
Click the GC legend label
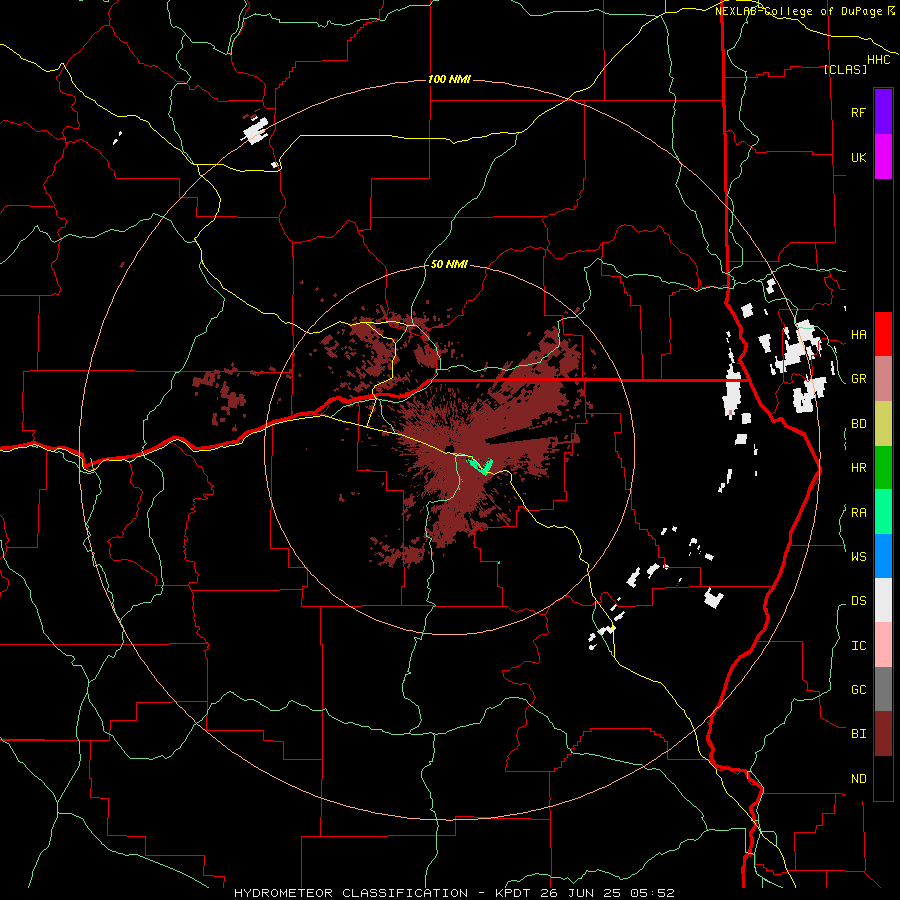pos(858,690)
